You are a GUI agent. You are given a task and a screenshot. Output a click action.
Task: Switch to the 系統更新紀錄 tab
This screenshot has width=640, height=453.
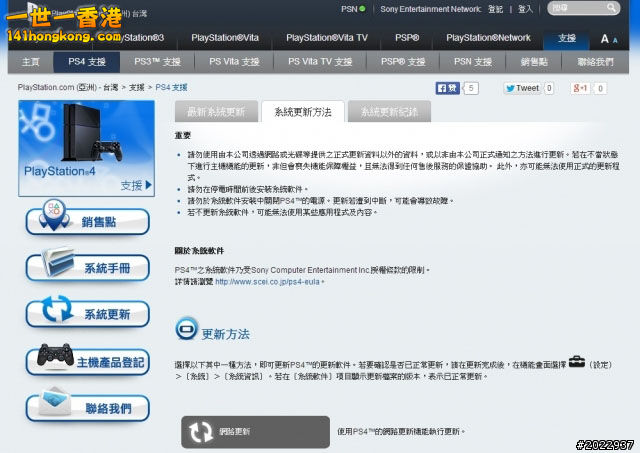click(x=390, y=112)
